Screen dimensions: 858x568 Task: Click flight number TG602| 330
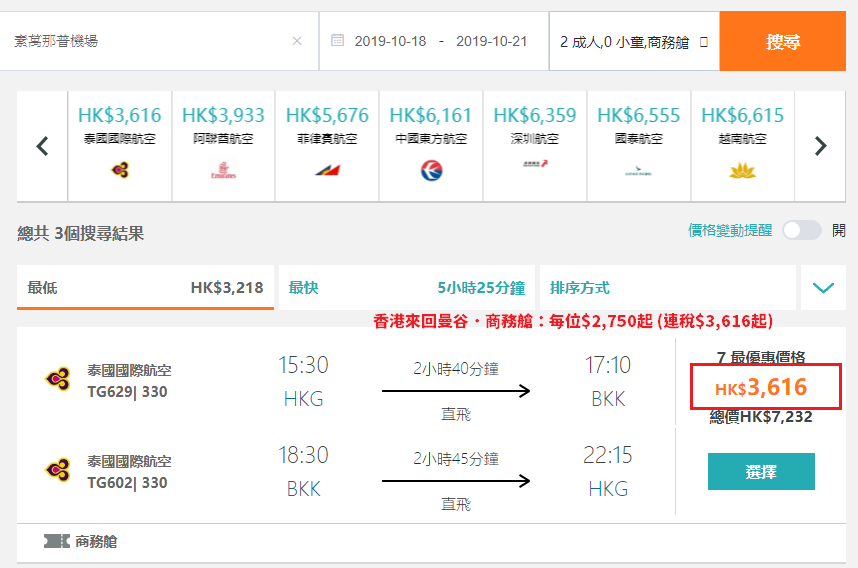[127, 483]
